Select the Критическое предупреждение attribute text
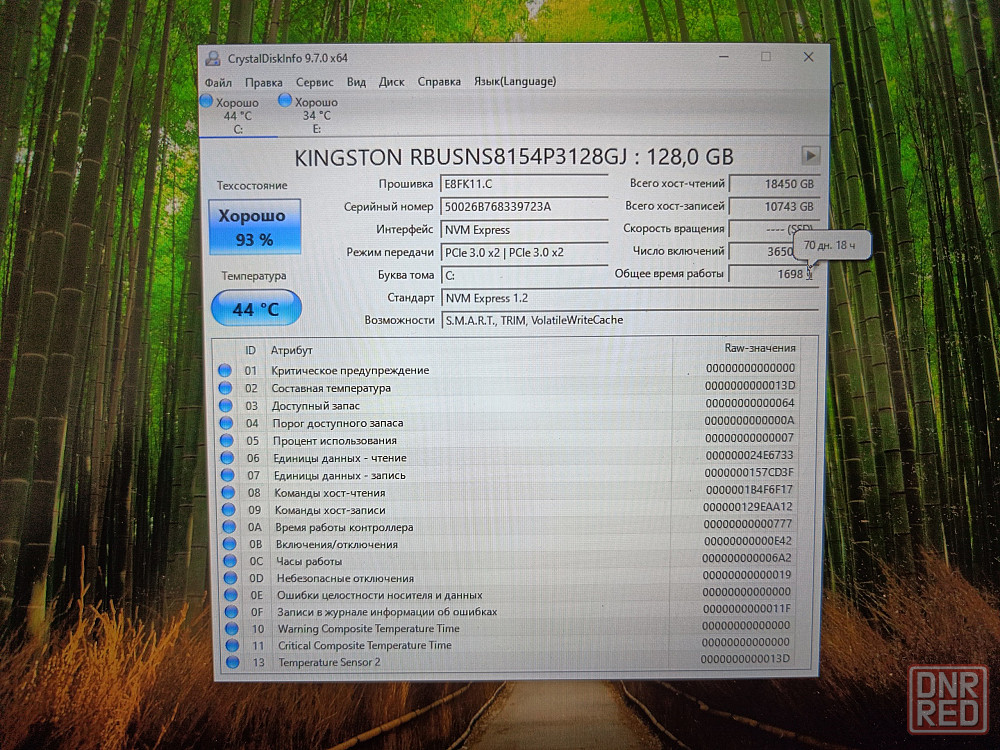 (350, 371)
